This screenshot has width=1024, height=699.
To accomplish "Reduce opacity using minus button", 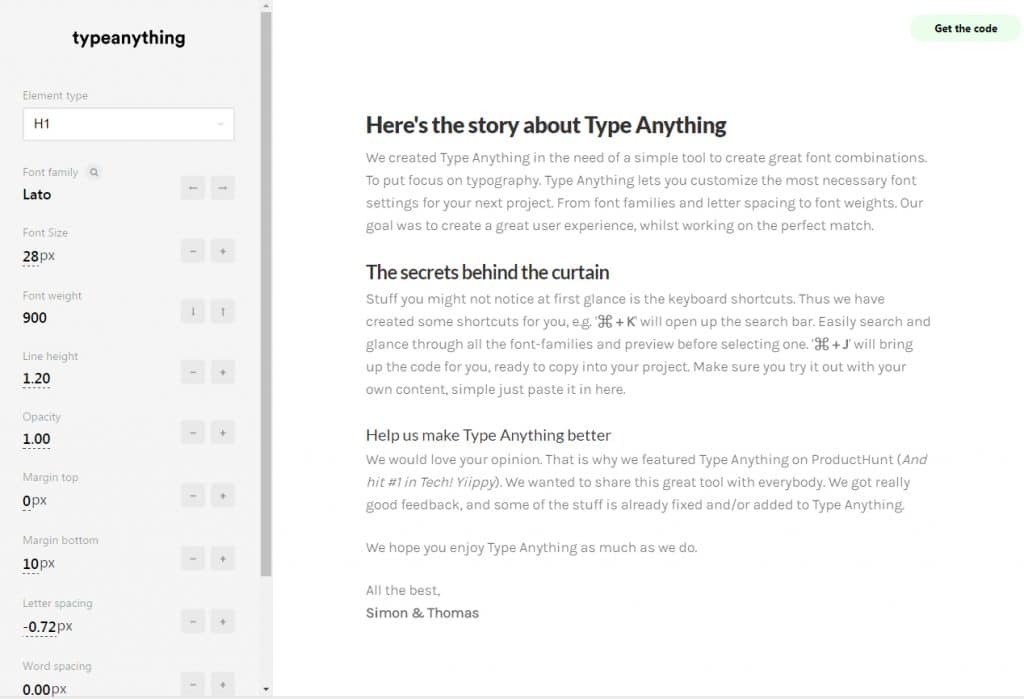I will coord(193,432).
